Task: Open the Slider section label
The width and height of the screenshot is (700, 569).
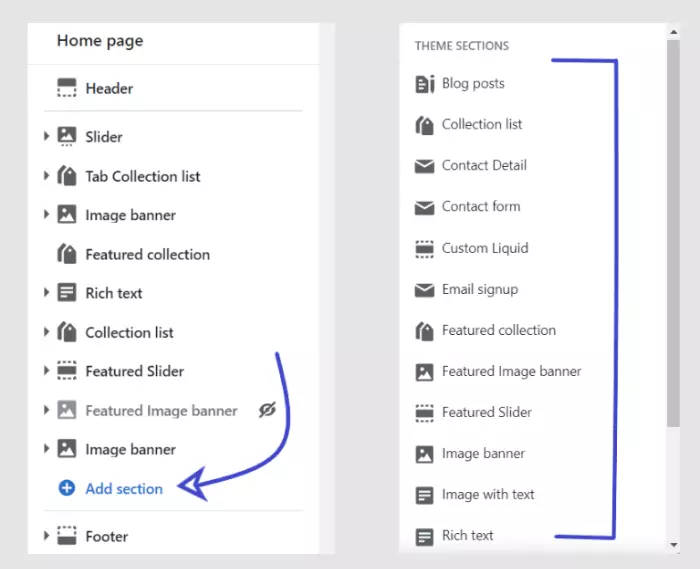Action: [104, 137]
